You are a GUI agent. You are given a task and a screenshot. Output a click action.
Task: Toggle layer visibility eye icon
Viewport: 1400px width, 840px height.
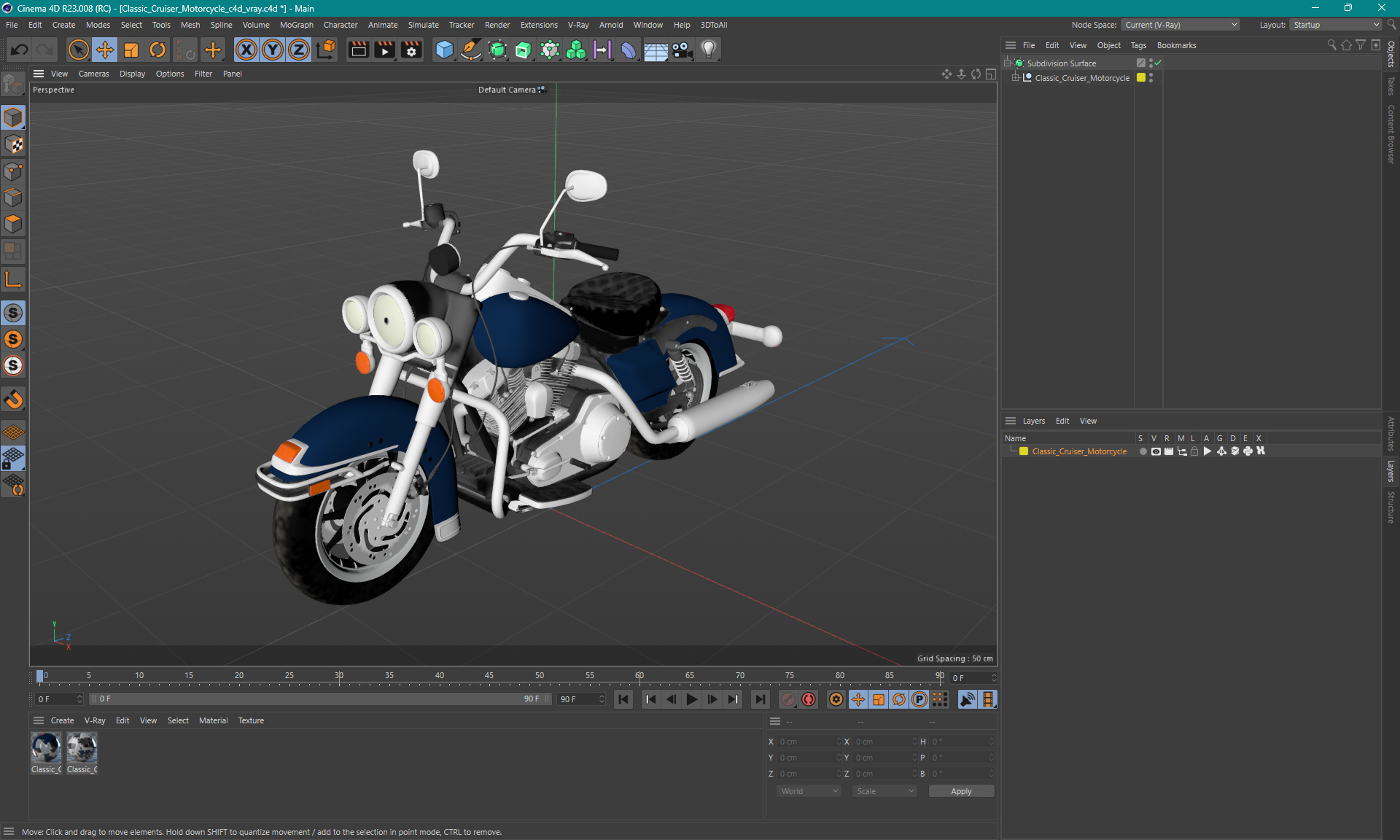[x=1156, y=451]
